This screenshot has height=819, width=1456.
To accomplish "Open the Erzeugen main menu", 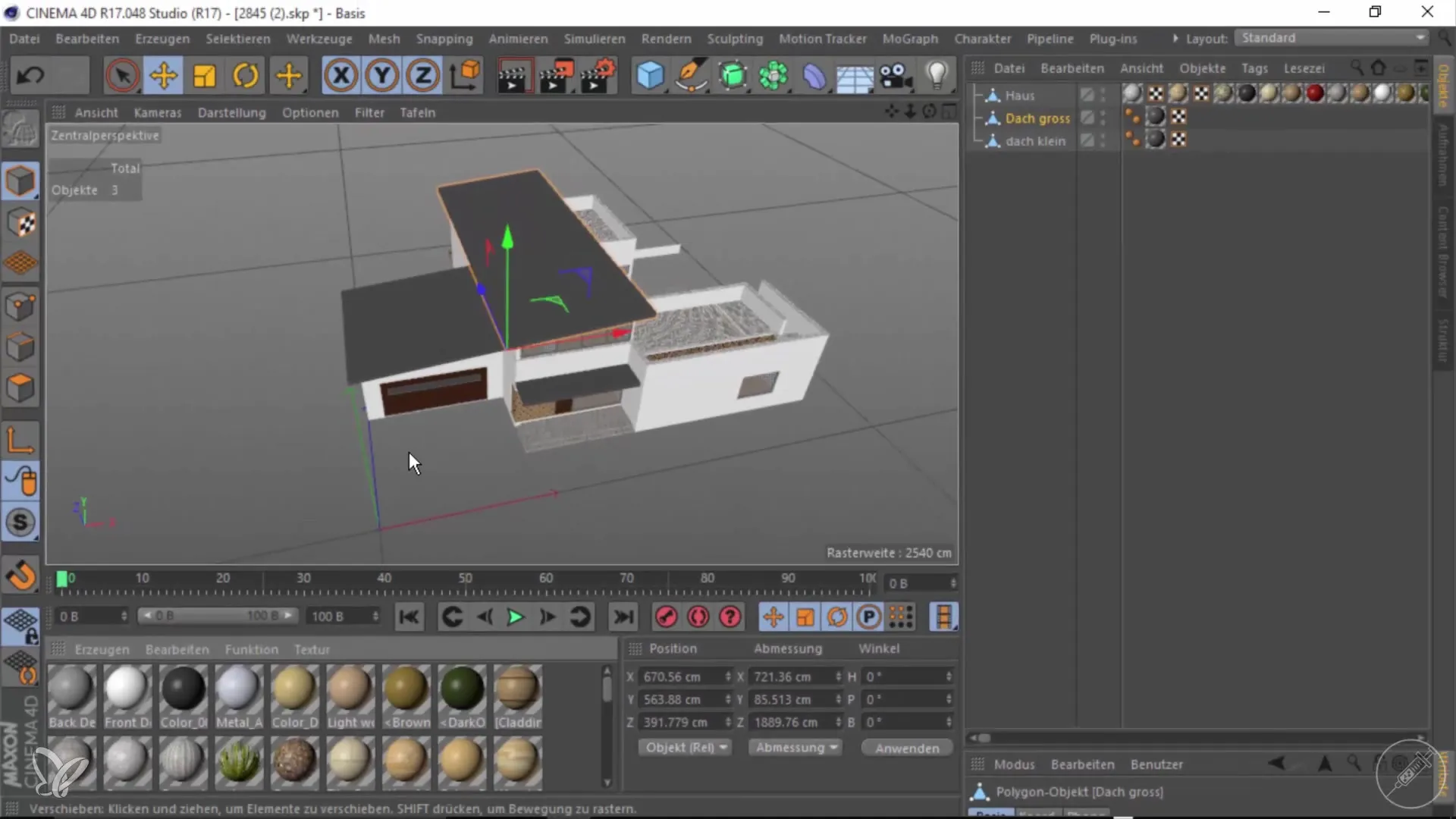I will click(162, 39).
